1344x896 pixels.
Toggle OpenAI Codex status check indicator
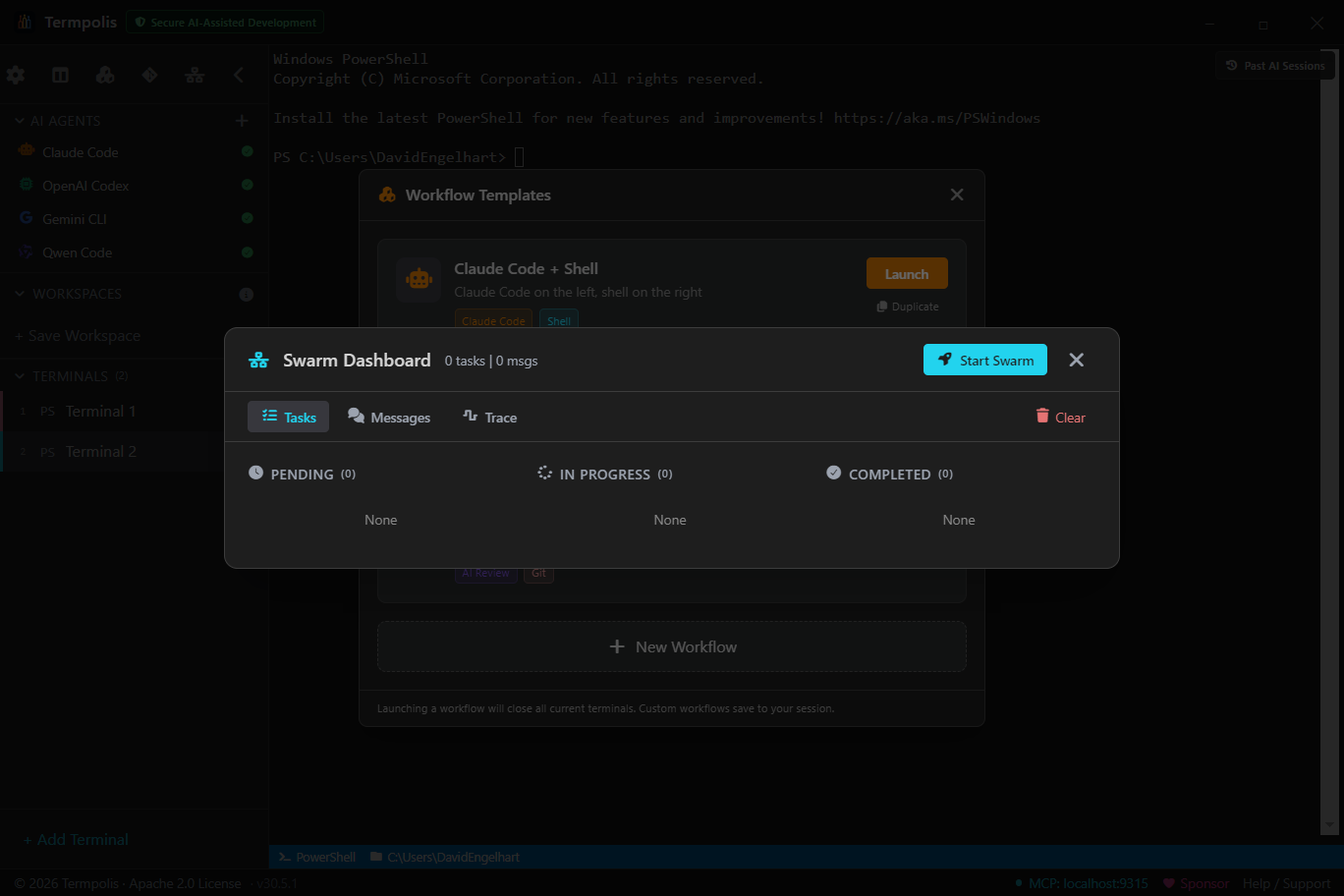click(x=247, y=185)
